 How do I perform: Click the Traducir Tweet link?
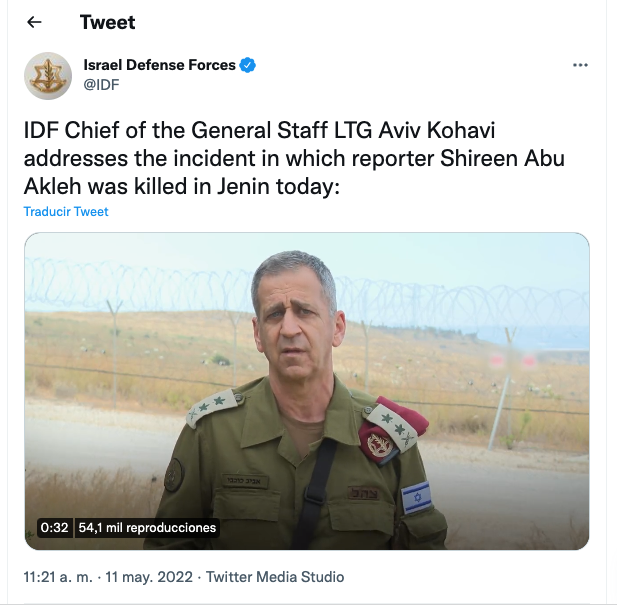(x=66, y=212)
